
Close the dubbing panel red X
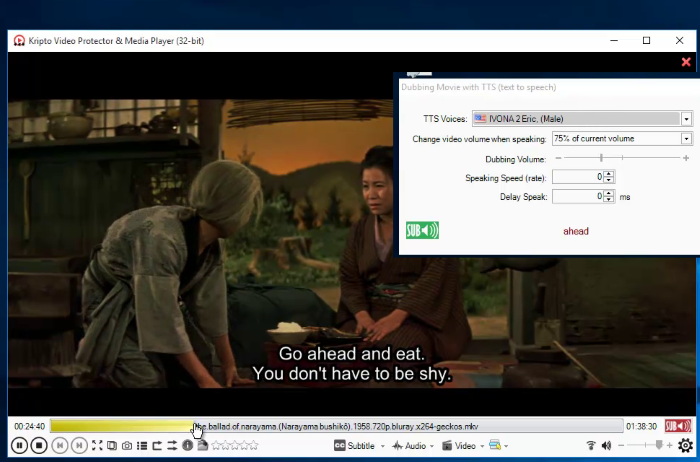pos(686,62)
